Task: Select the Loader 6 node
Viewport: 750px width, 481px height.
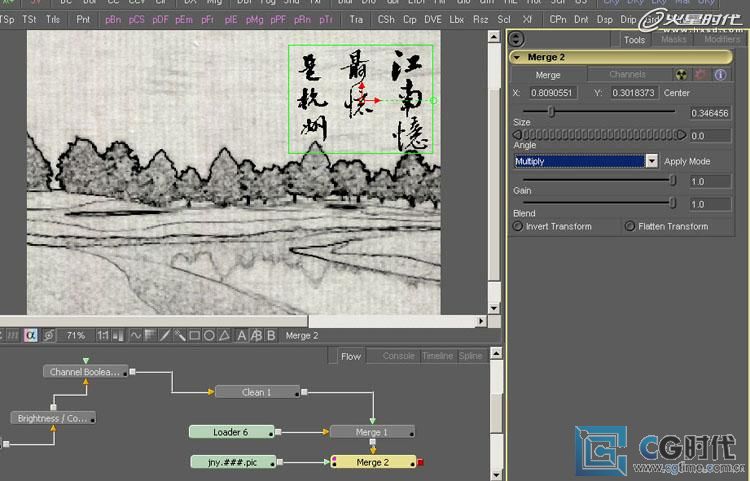Action: click(232, 432)
